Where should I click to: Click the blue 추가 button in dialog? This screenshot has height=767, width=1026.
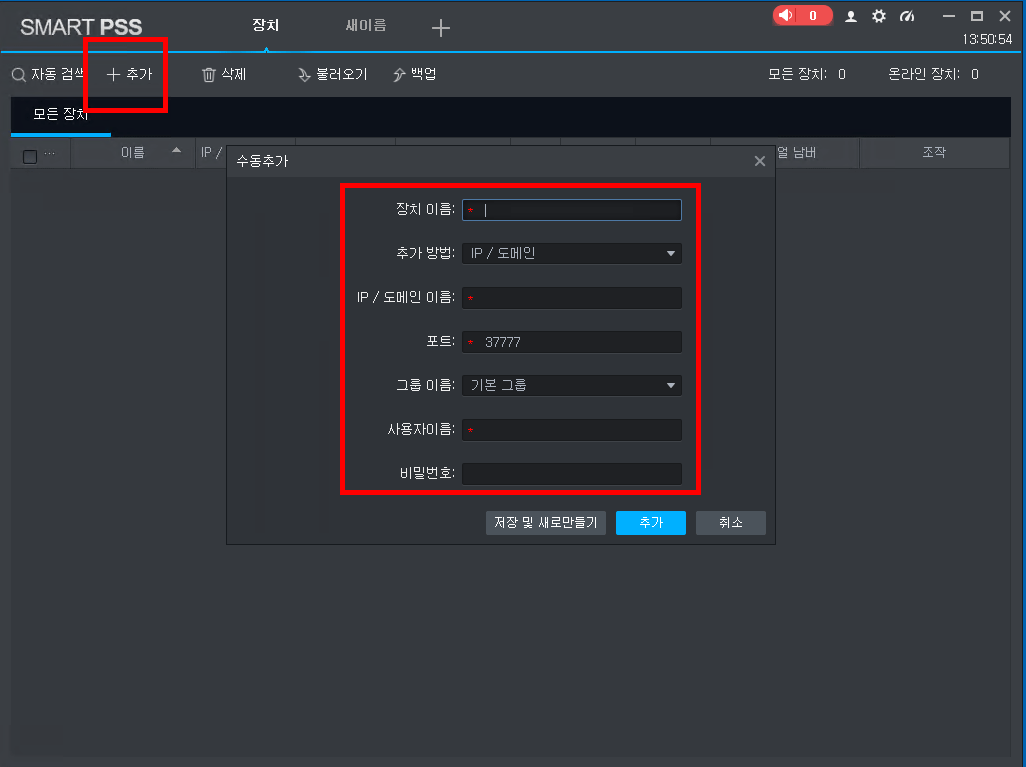650,523
